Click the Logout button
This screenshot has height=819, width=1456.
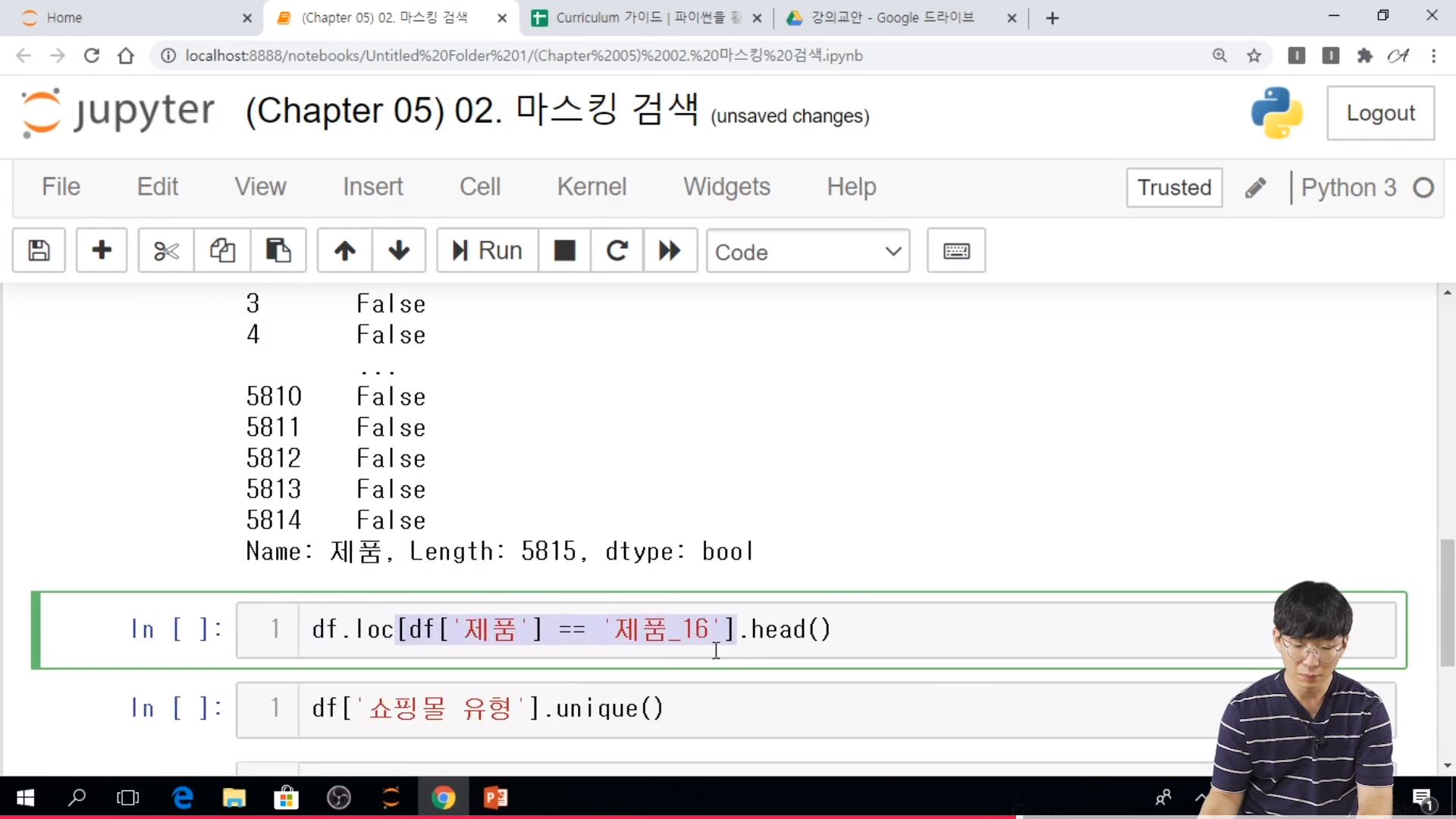click(1380, 113)
